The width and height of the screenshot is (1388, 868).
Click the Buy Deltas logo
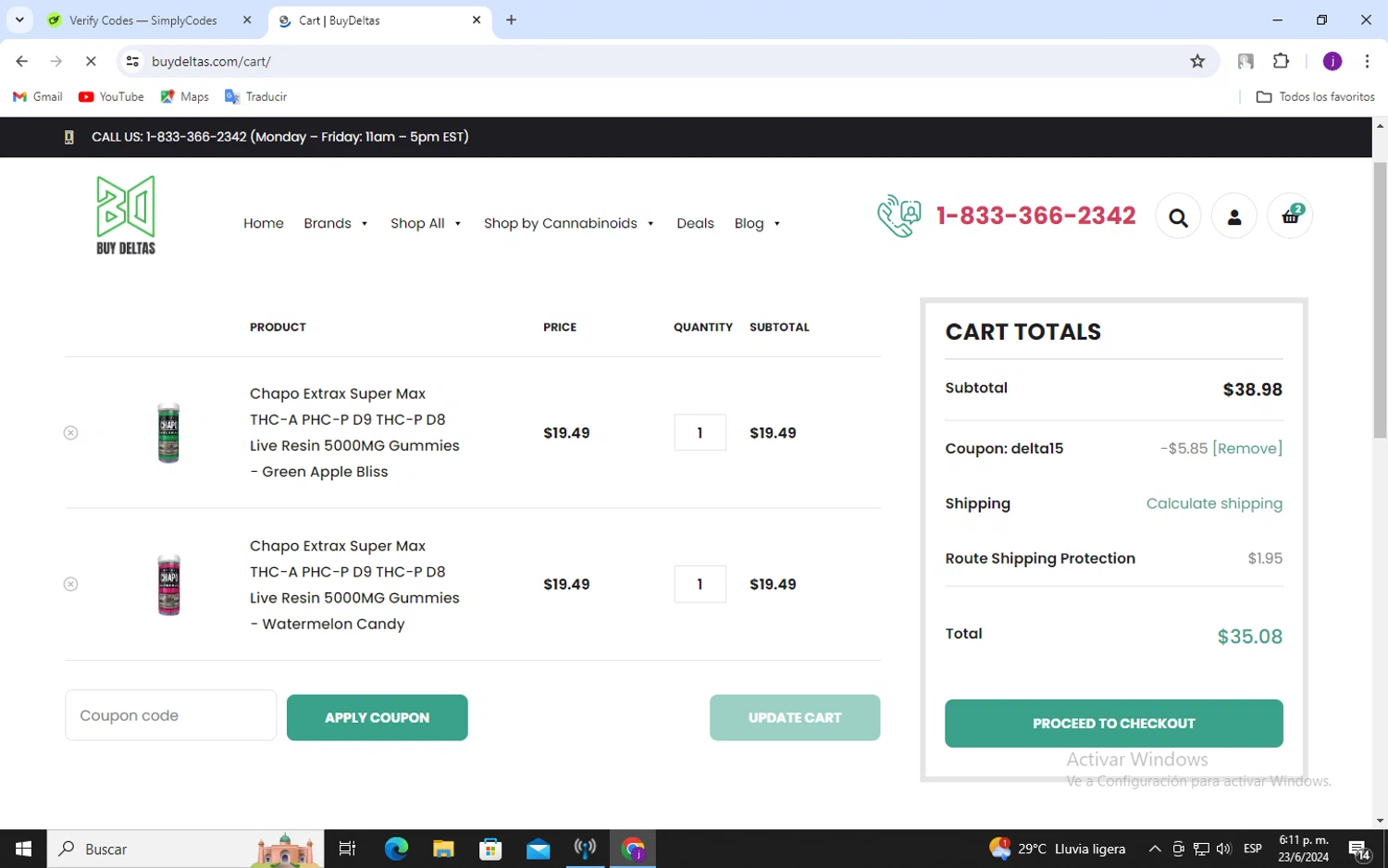126,216
